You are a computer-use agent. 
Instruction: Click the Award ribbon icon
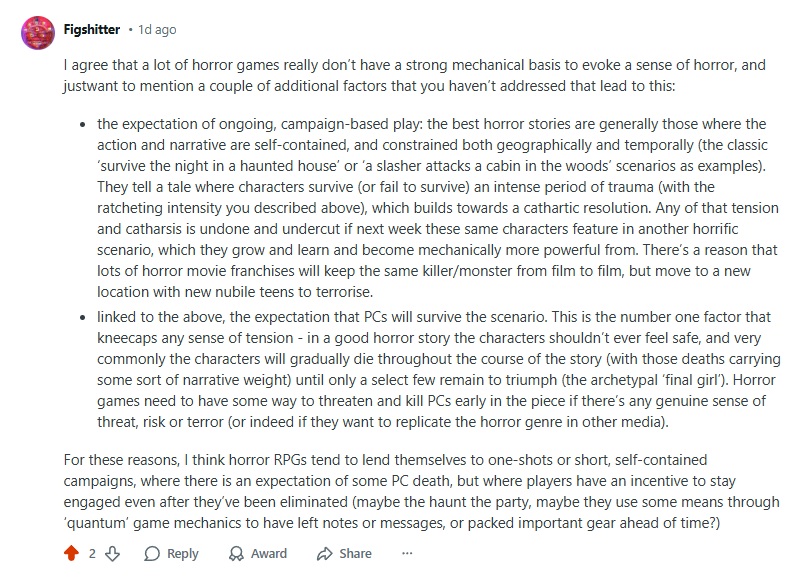tap(236, 553)
